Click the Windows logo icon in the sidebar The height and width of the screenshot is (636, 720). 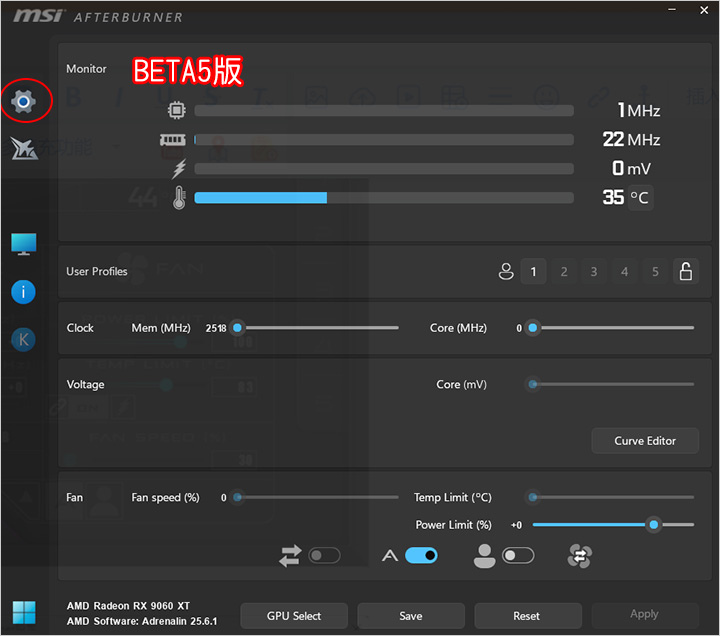click(24, 612)
